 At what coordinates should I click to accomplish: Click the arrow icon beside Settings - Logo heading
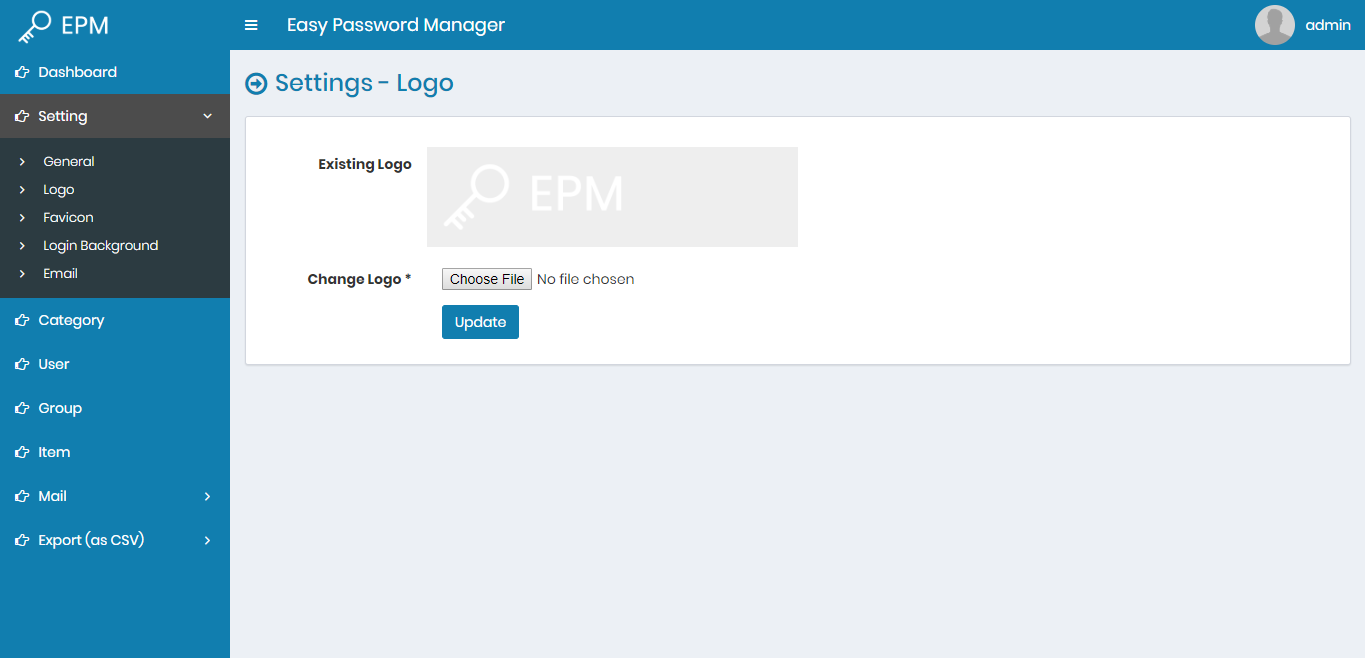pyautogui.click(x=258, y=83)
